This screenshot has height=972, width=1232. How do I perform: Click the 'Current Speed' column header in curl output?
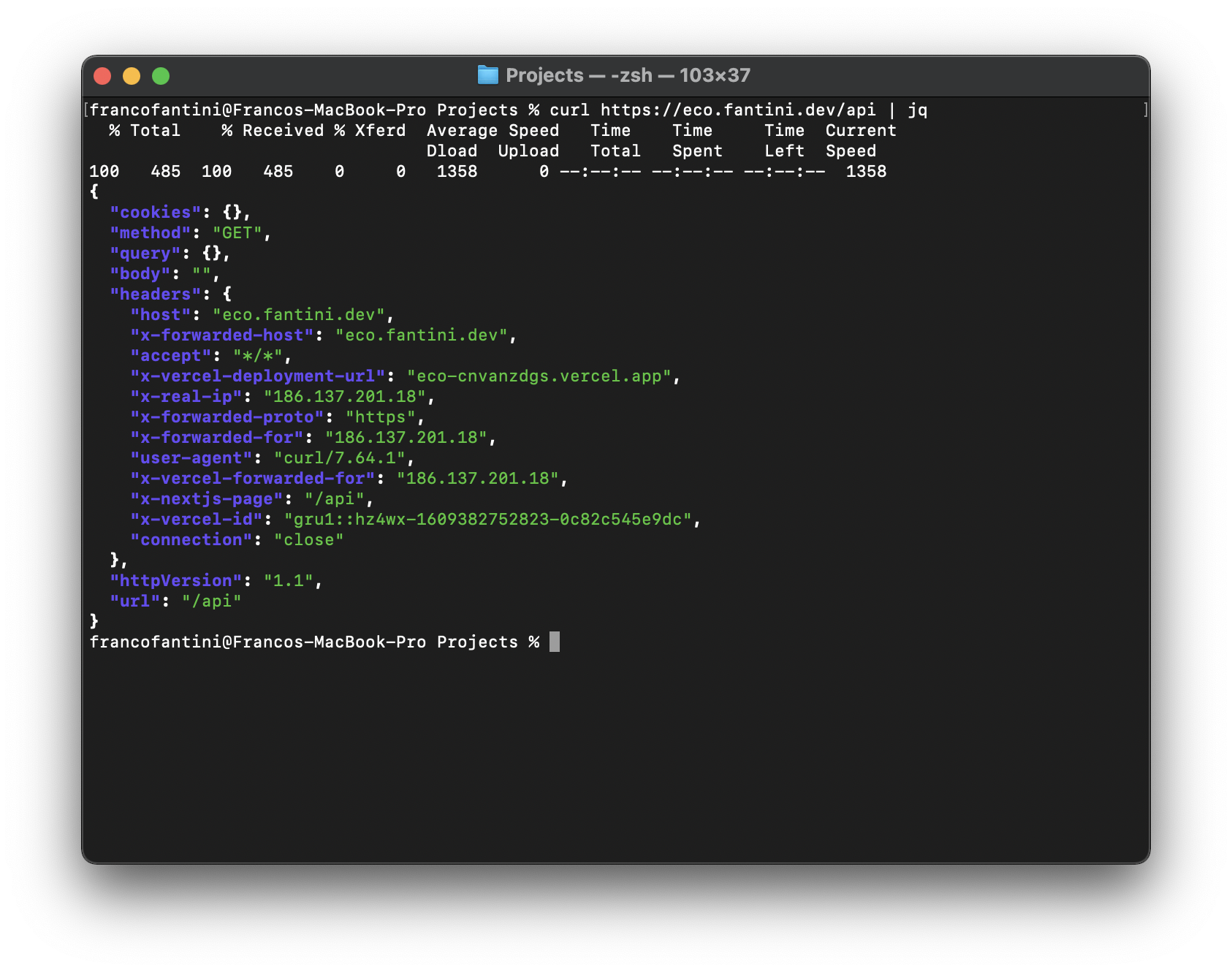(860, 140)
